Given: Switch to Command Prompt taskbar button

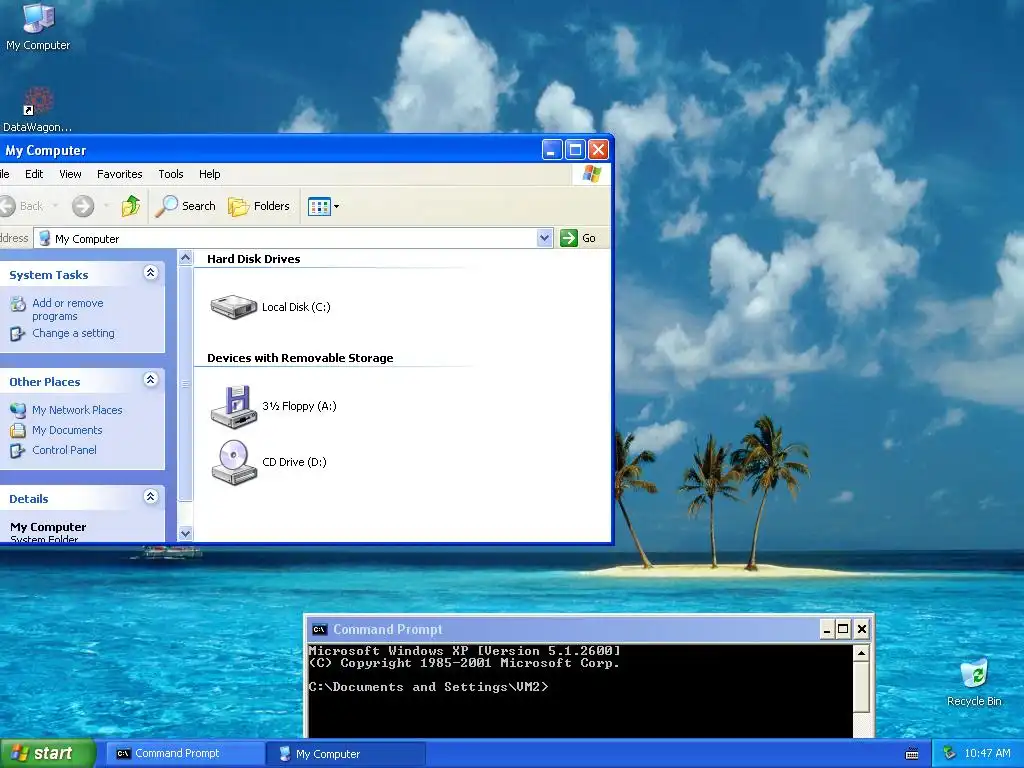Looking at the screenshot, I should pos(184,753).
